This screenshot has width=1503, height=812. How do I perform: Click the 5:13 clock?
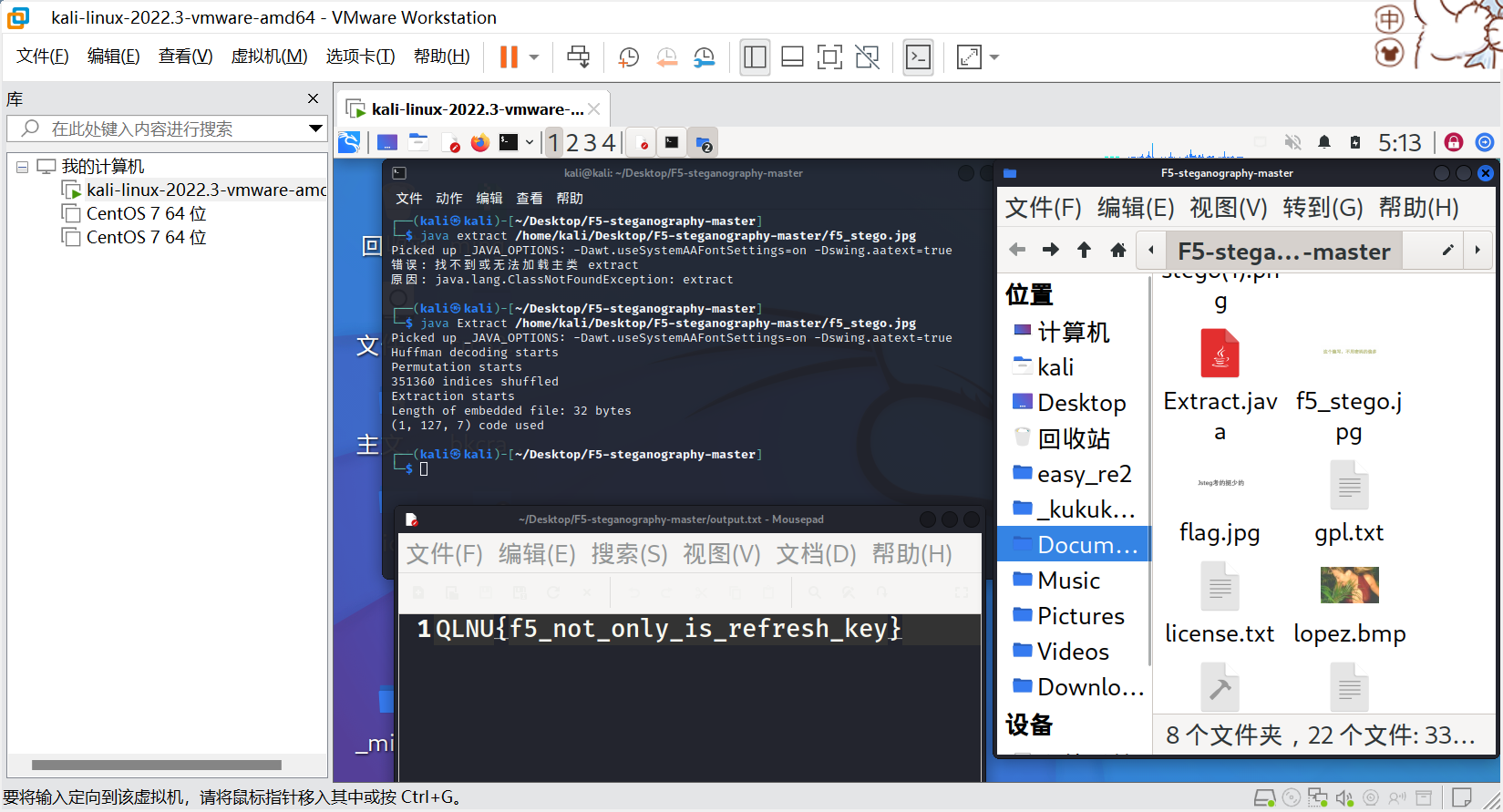pyautogui.click(x=1399, y=143)
